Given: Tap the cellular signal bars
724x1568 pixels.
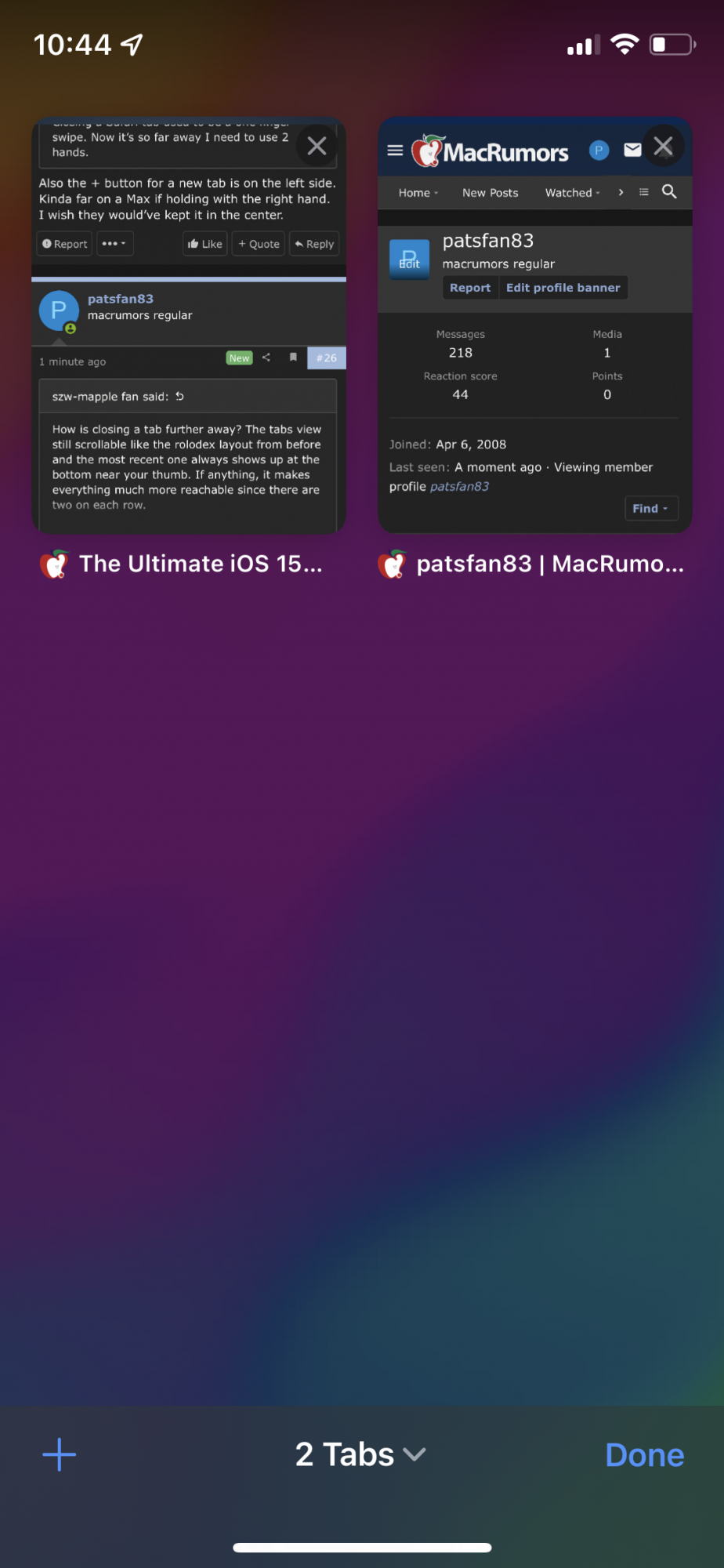Looking at the screenshot, I should pyautogui.click(x=584, y=45).
